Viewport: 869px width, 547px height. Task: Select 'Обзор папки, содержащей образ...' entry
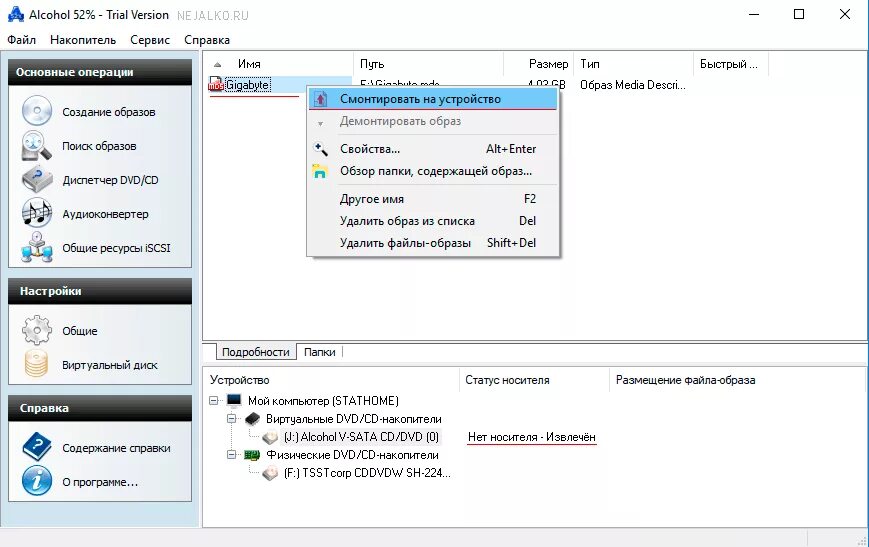[x=432, y=171]
